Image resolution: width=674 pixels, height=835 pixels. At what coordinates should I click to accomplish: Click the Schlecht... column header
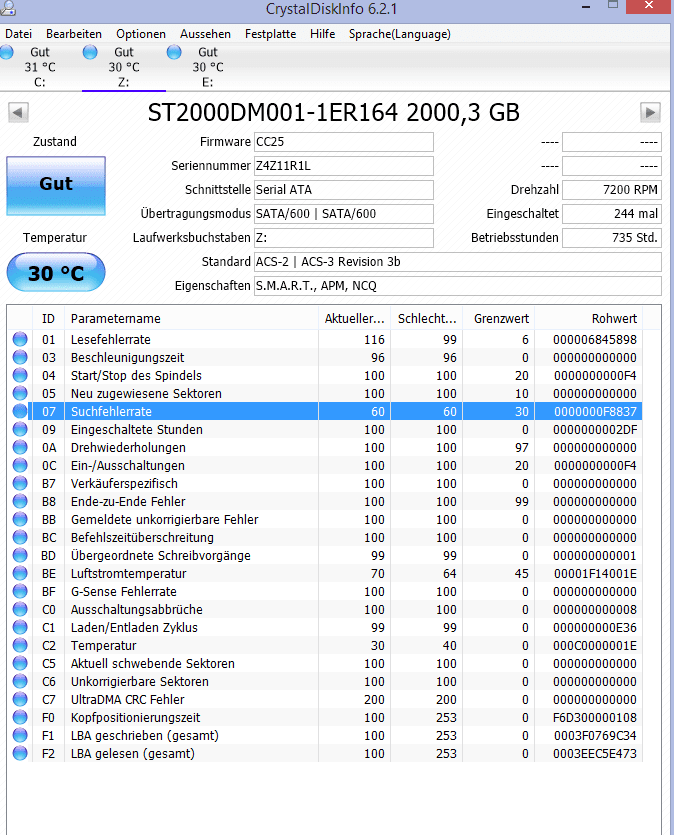pos(427,318)
